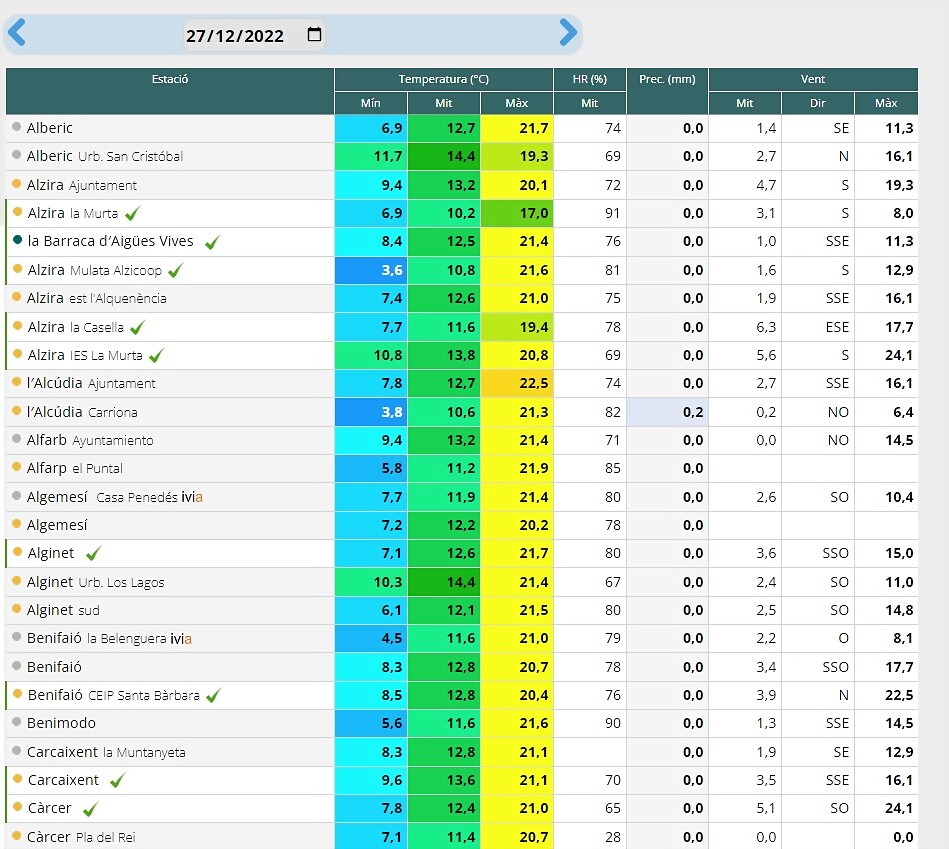Open the l'Alcúdia Ajuntament station link

(91, 383)
